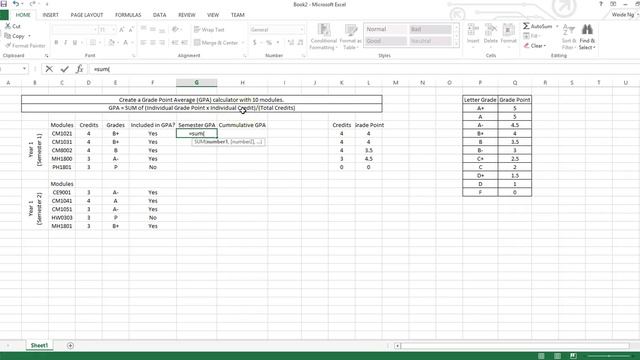Open the VIEW ribbon tab
This screenshot has height=360, width=640.
213,15
